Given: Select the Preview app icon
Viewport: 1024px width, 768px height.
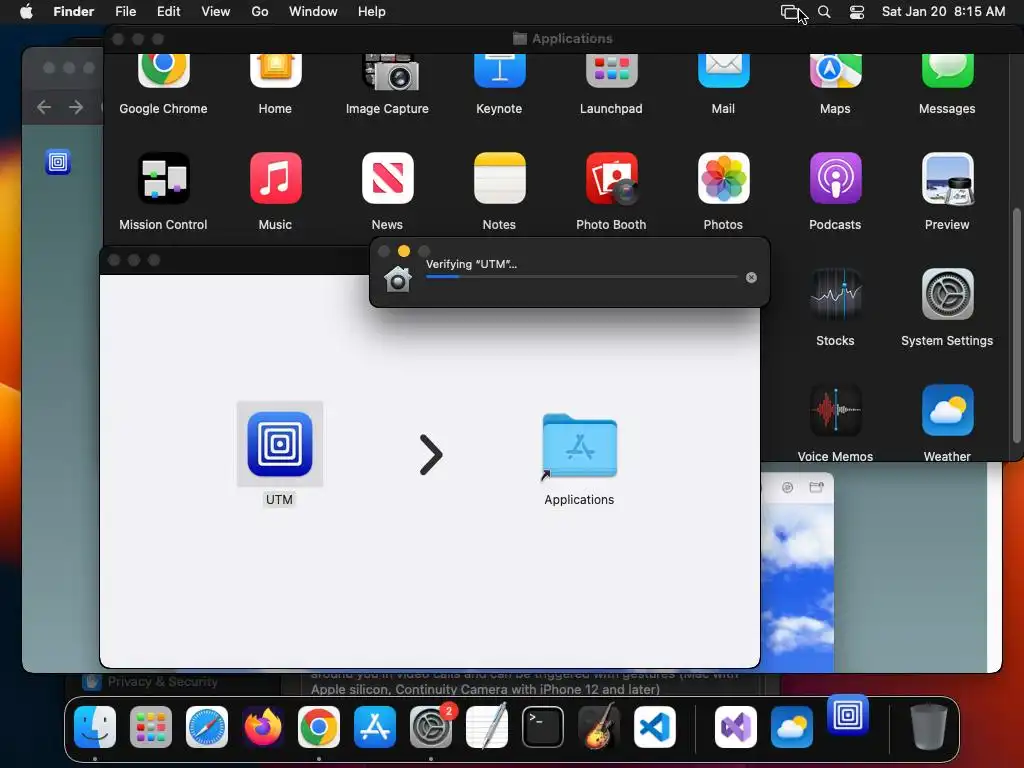Looking at the screenshot, I should point(947,178).
